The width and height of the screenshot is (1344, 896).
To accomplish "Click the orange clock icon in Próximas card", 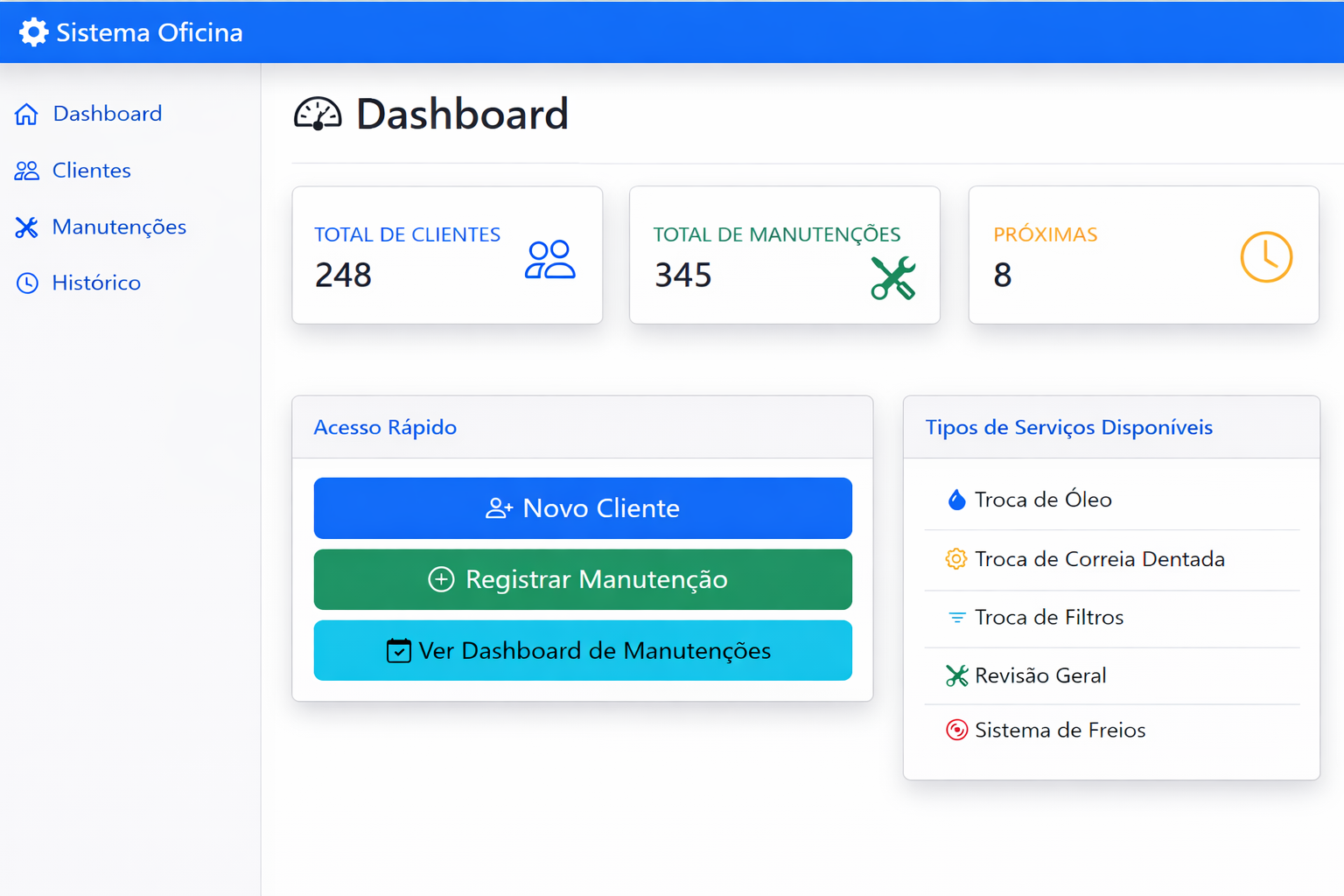I will [1265, 257].
